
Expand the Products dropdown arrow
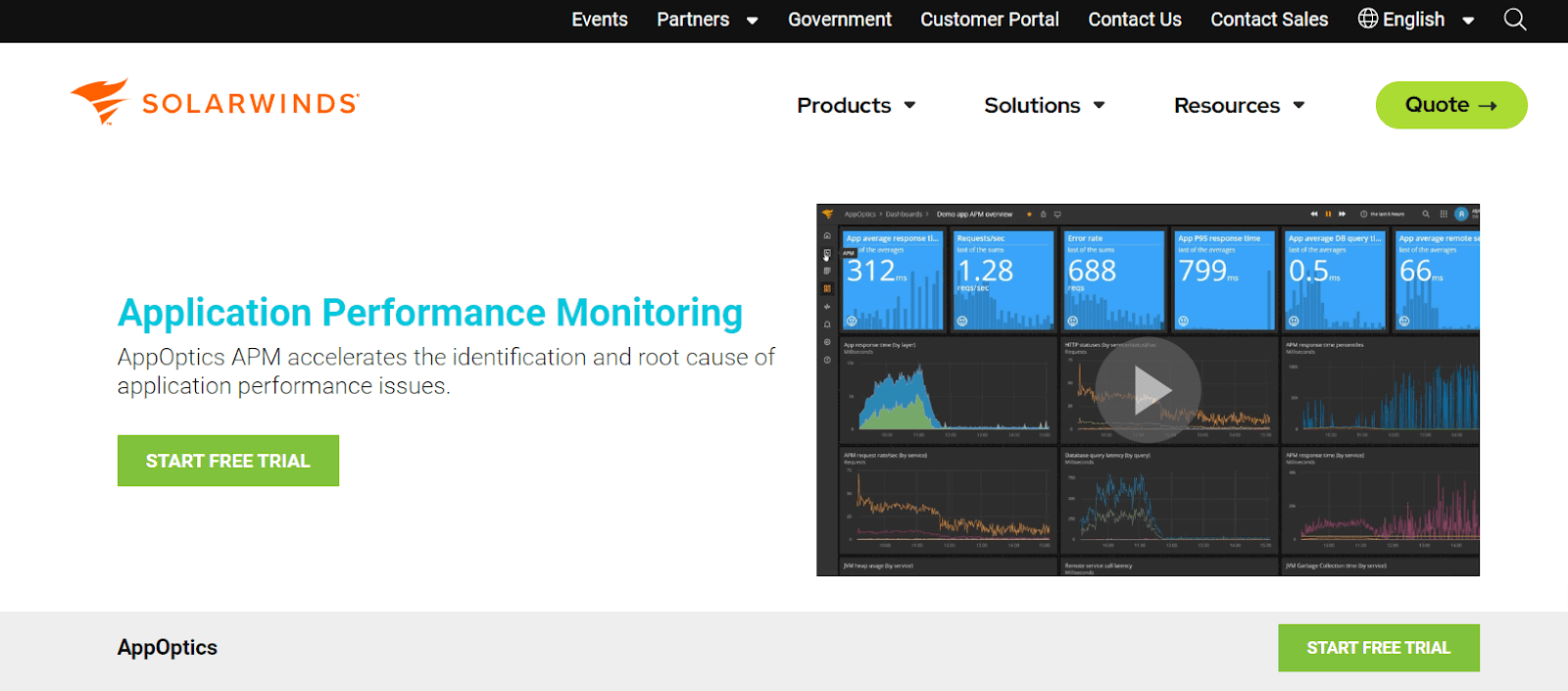(x=909, y=105)
